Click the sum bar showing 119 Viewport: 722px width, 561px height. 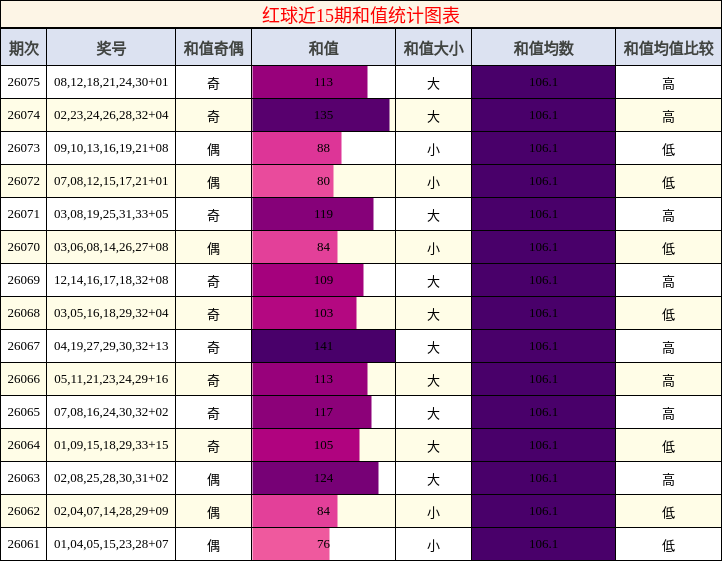coord(313,214)
